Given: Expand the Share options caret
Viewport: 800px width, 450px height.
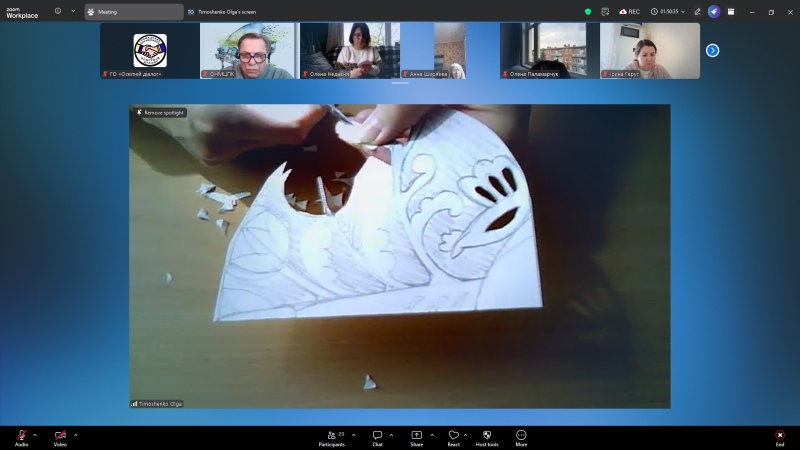Looking at the screenshot, I should (x=431, y=435).
